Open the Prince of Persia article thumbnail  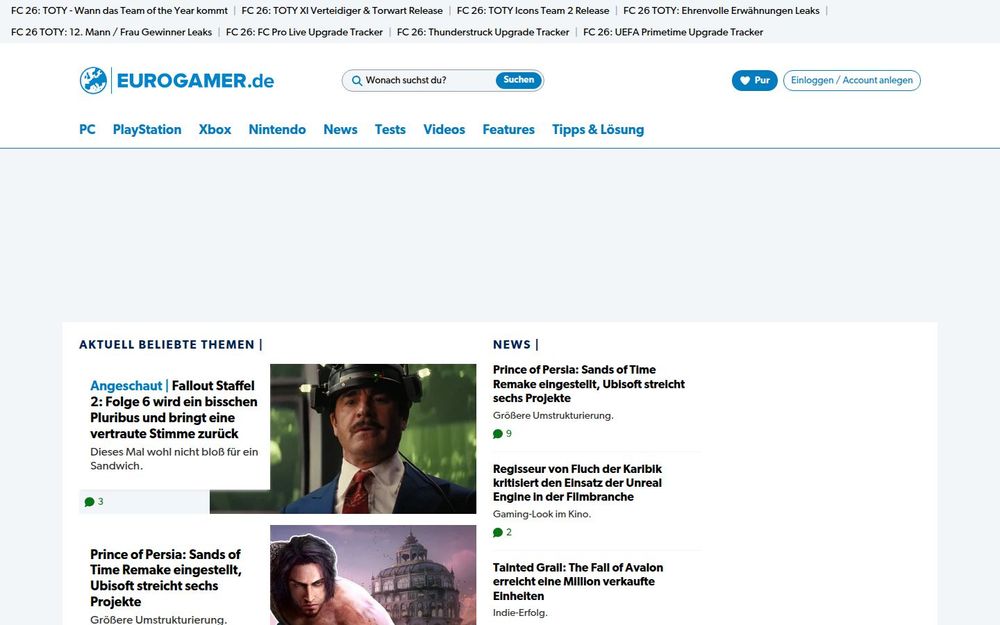(x=373, y=575)
